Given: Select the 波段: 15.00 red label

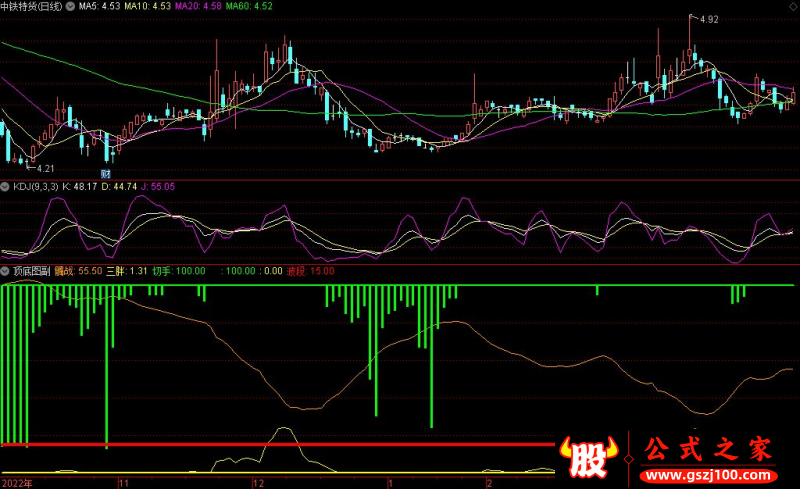Looking at the screenshot, I should coord(310,270).
